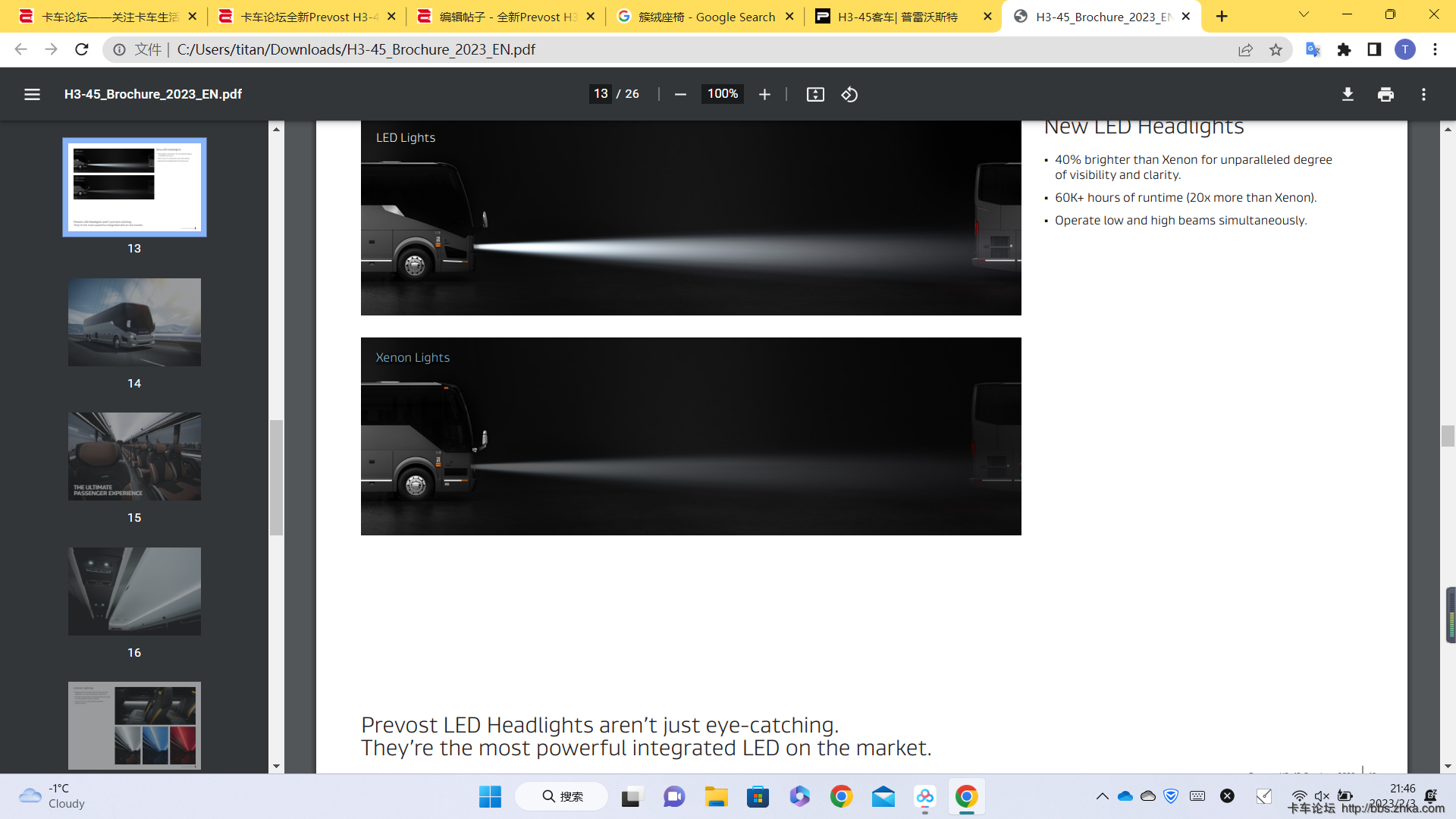Click the page number input field
Viewport: 1456px width, 819px height.
[x=601, y=94]
